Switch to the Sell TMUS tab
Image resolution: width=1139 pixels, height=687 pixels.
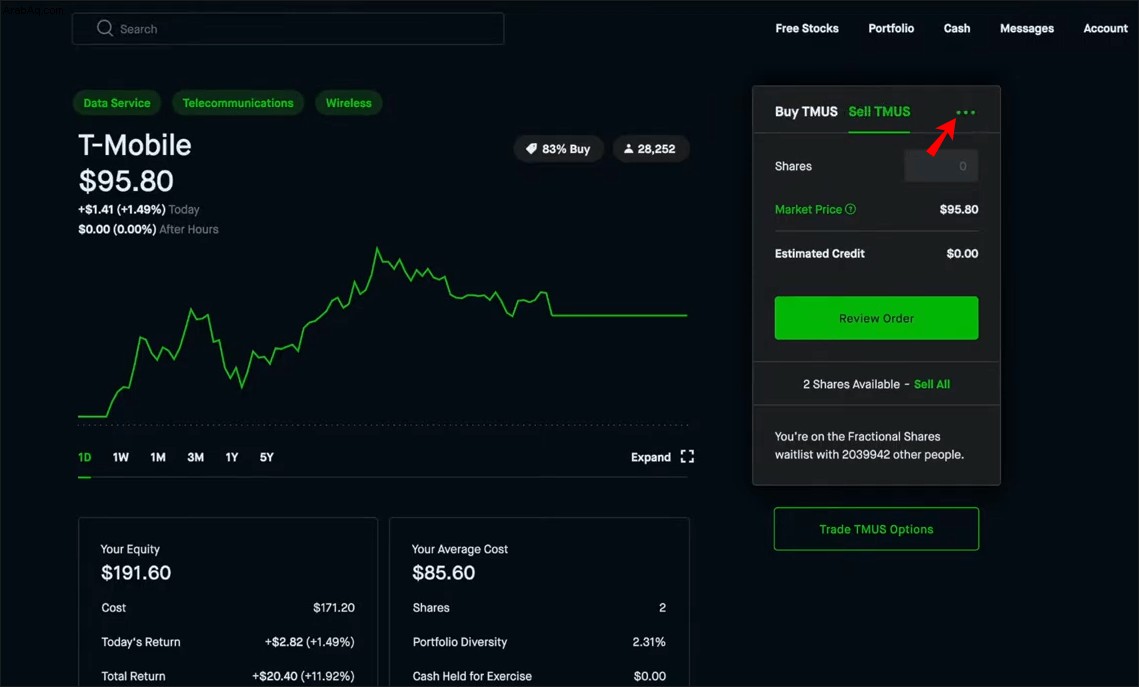coord(879,112)
